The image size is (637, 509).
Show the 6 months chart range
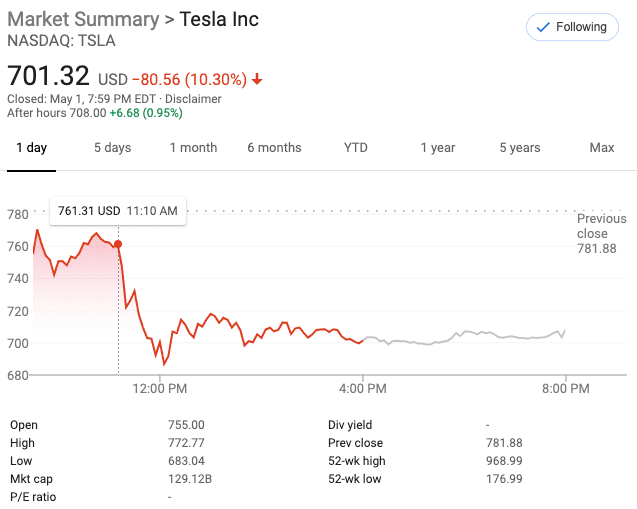coord(274,147)
